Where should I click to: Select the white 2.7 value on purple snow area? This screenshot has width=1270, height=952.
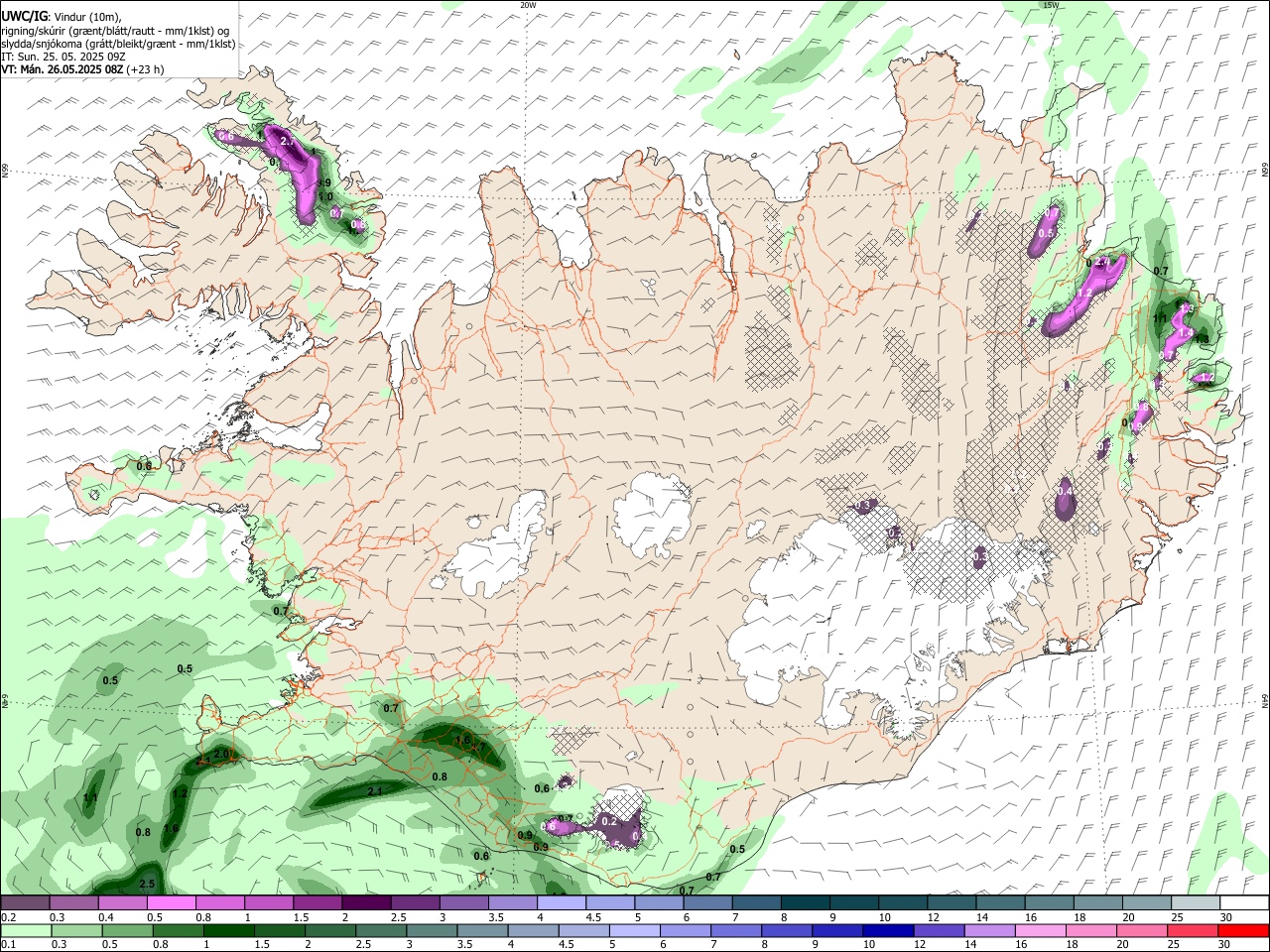pyautogui.click(x=288, y=142)
